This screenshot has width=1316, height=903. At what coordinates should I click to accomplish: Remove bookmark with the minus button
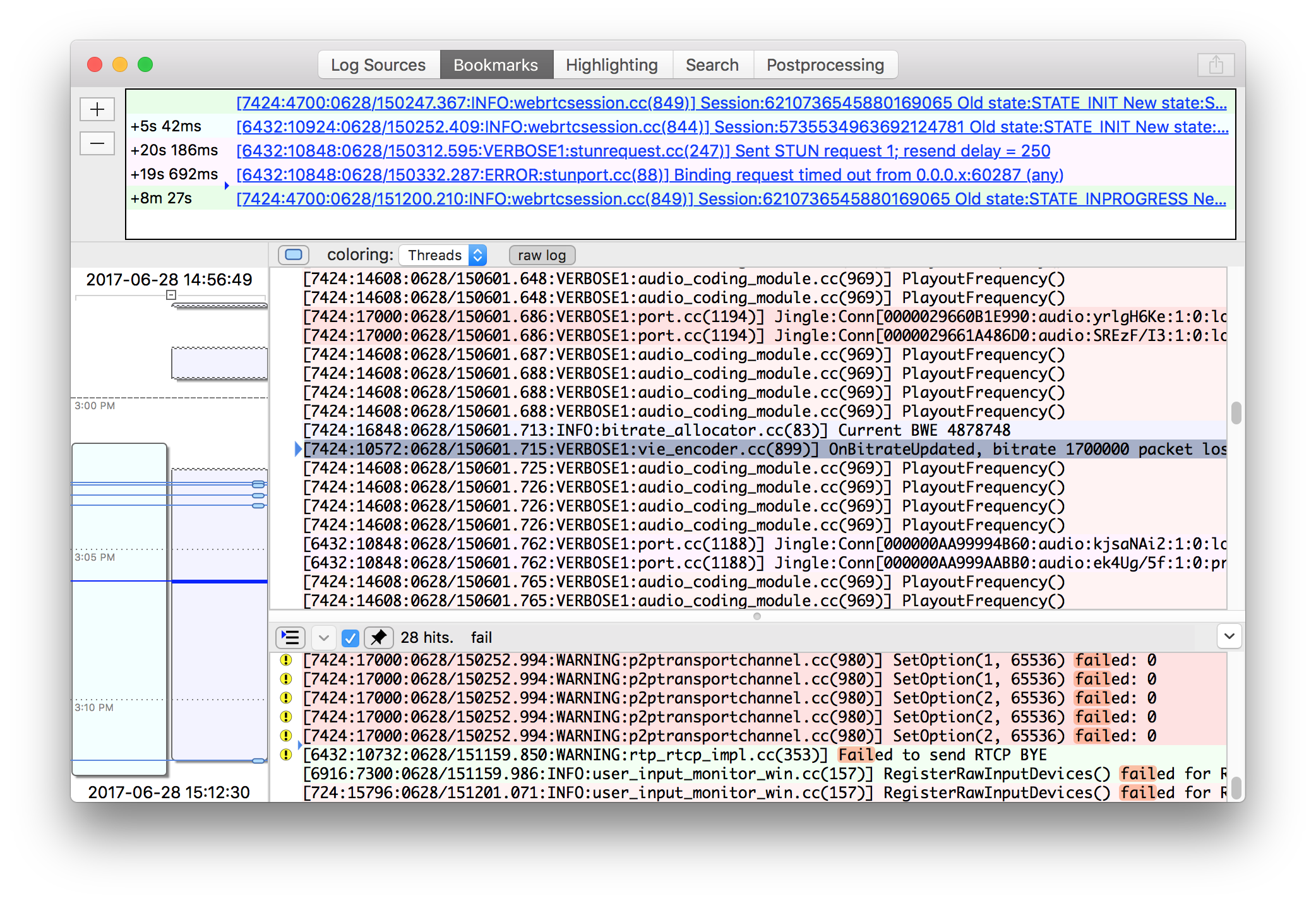pyautogui.click(x=97, y=143)
